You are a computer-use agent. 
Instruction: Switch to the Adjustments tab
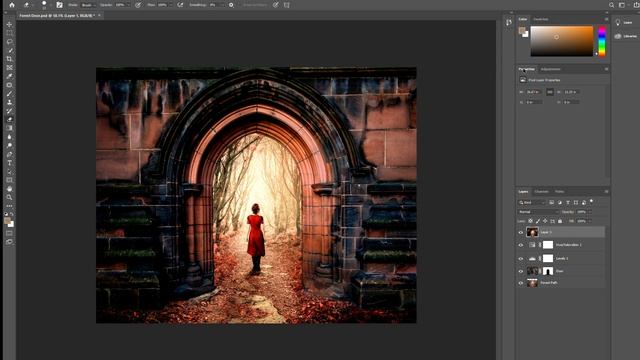click(551, 69)
